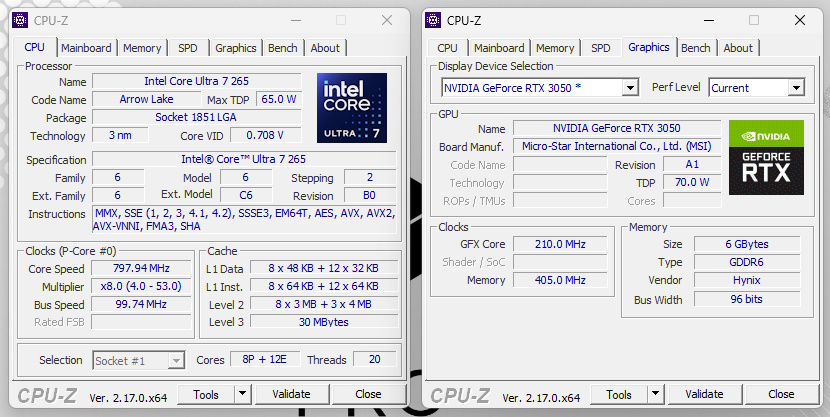The height and width of the screenshot is (417, 830).
Task: Select Graphics tab in right window
Action: pyautogui.click(x=649, y=47)
